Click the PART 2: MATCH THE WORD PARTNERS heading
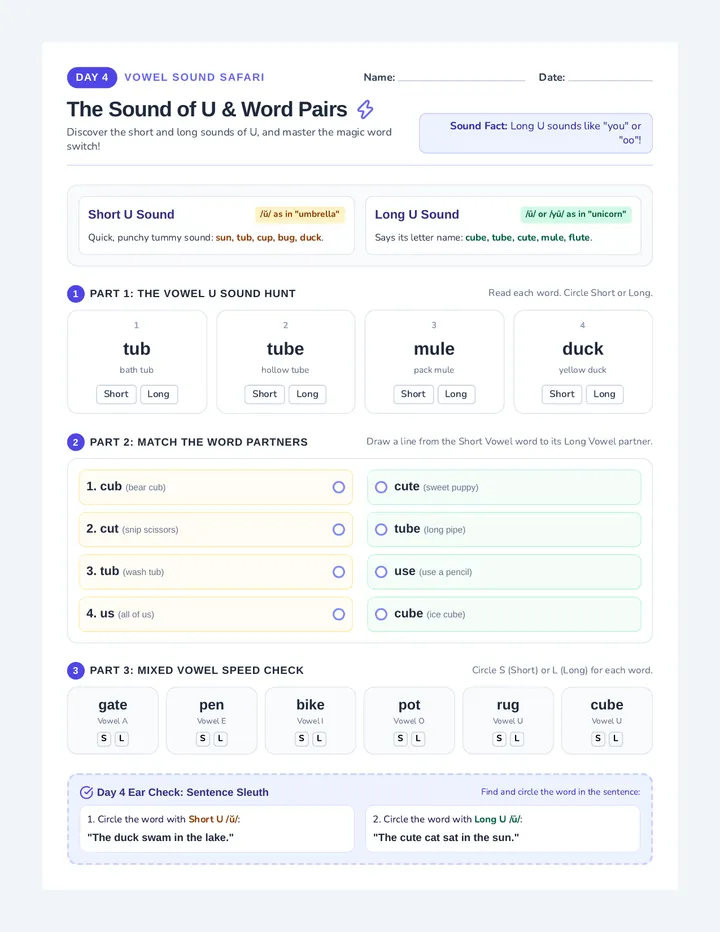 (199, 442)
